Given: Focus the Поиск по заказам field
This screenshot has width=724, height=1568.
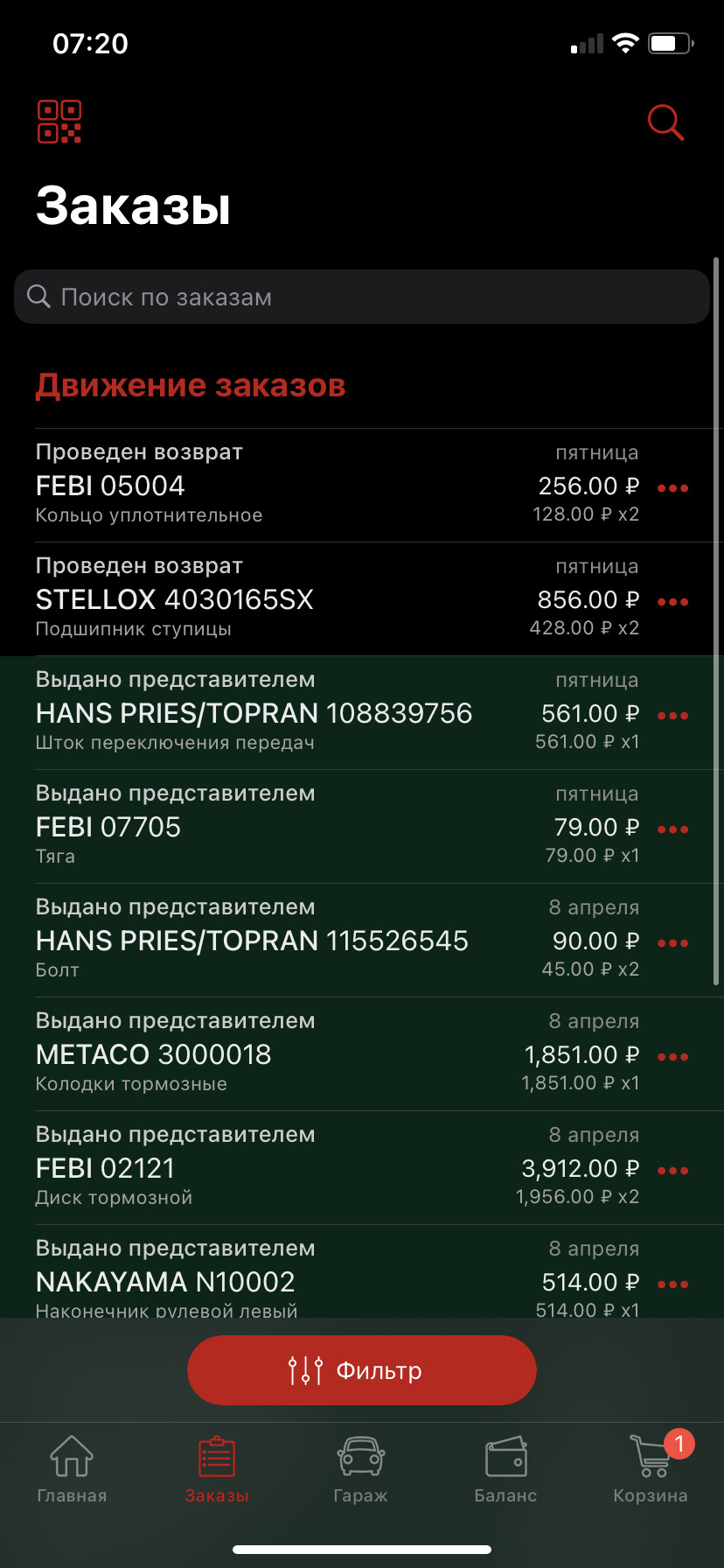Looking at the screenshot, I should pos(361,297).
